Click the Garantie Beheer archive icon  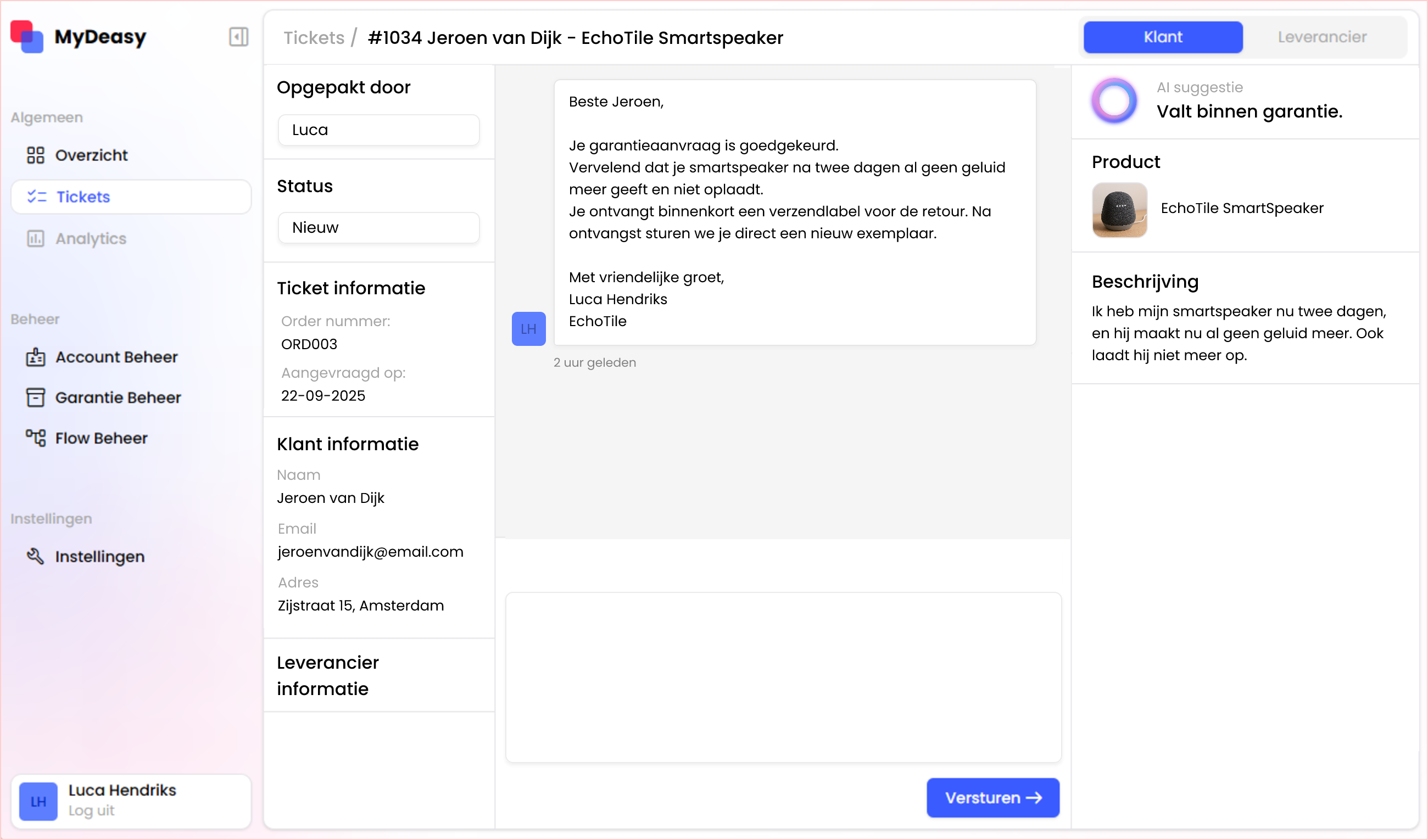coord(35,397)
